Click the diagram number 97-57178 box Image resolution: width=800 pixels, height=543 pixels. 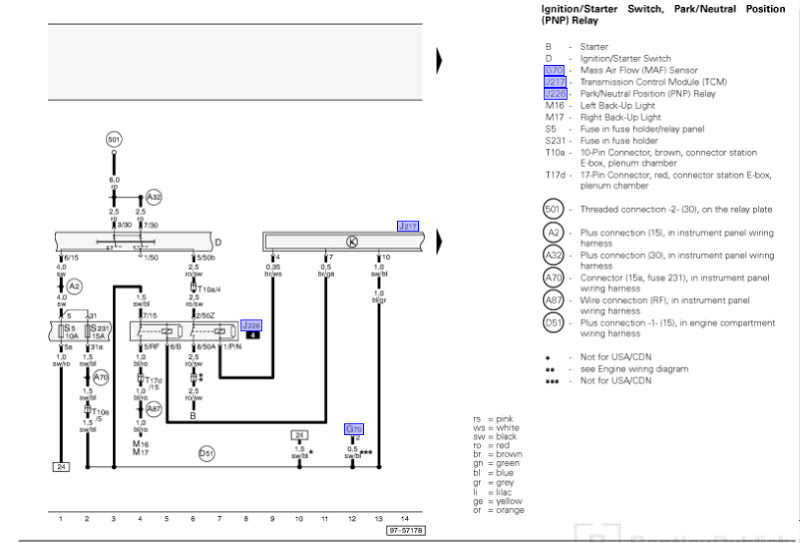[x=406, y=531]
